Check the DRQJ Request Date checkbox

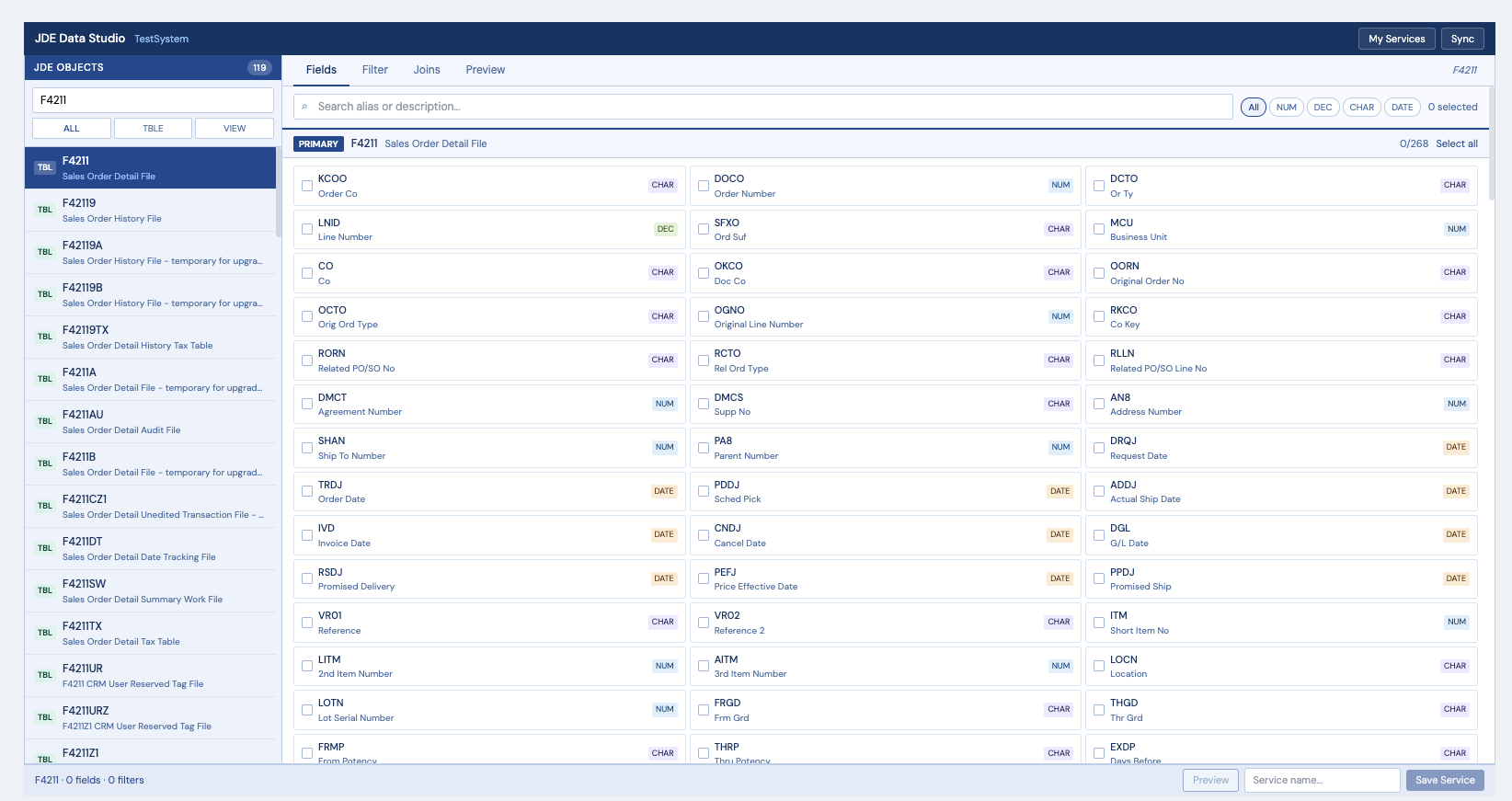pyautogui.click(x=1099, y=448)
